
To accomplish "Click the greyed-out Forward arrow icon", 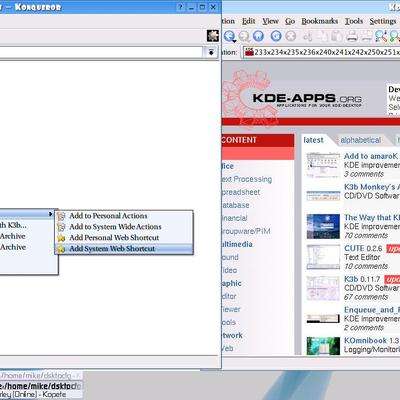I will [x=244, y=36].
